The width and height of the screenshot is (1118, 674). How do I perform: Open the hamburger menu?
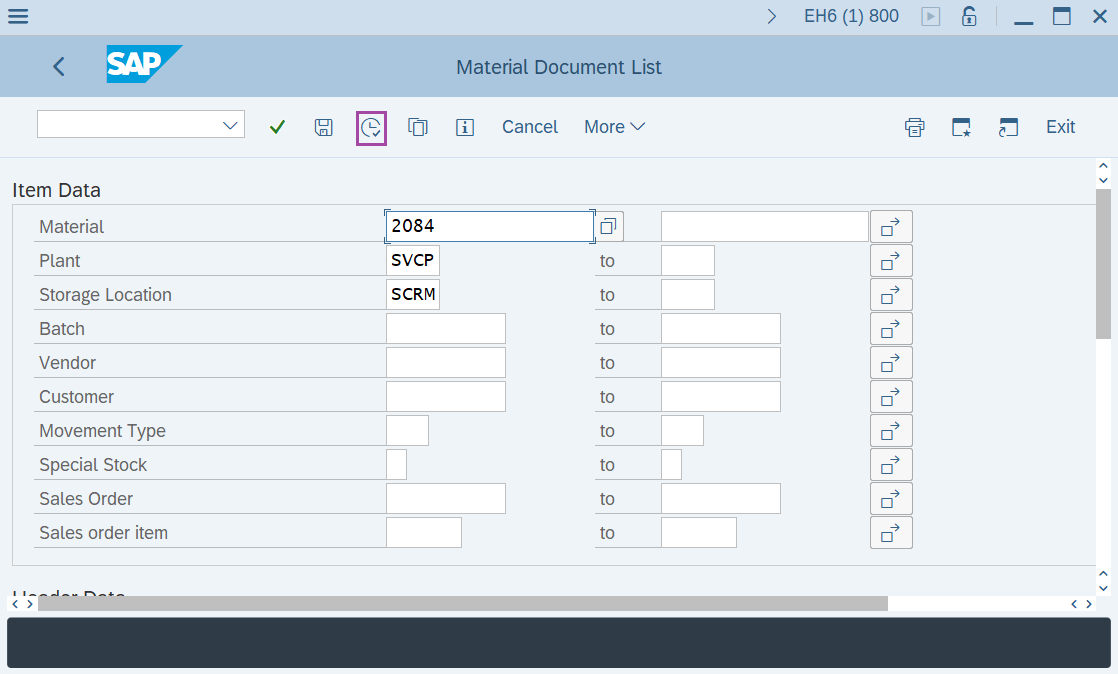[18, 16]
